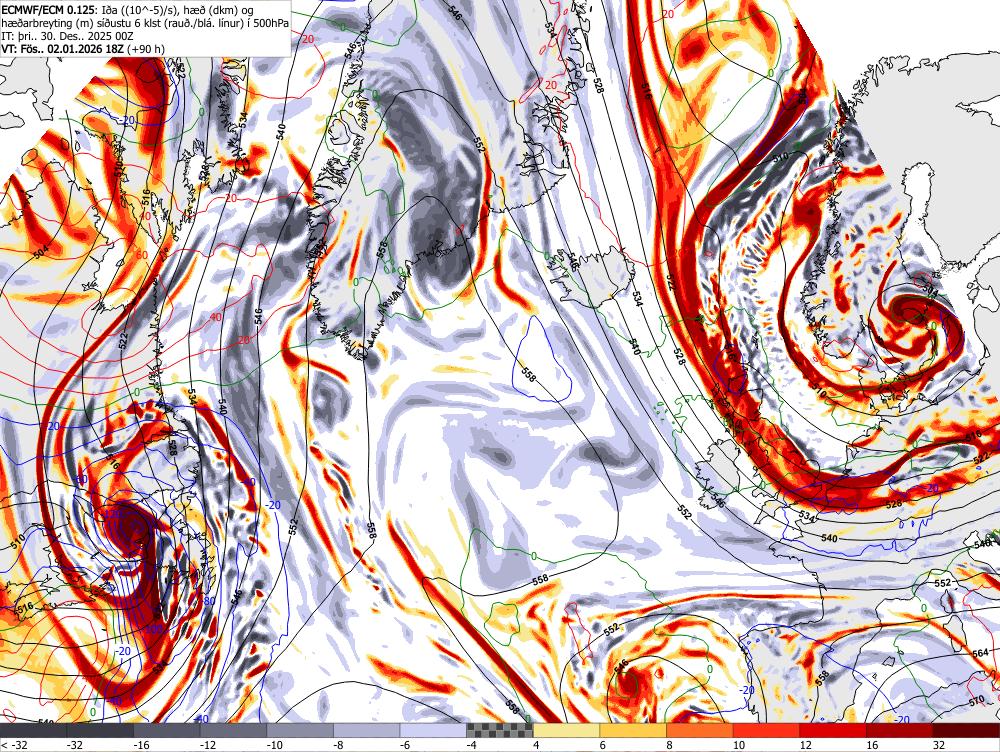Click the yellow-orange swatch between 6 and 8
The width and height of the screenshot is (1000, 752).
pos(633,730)
